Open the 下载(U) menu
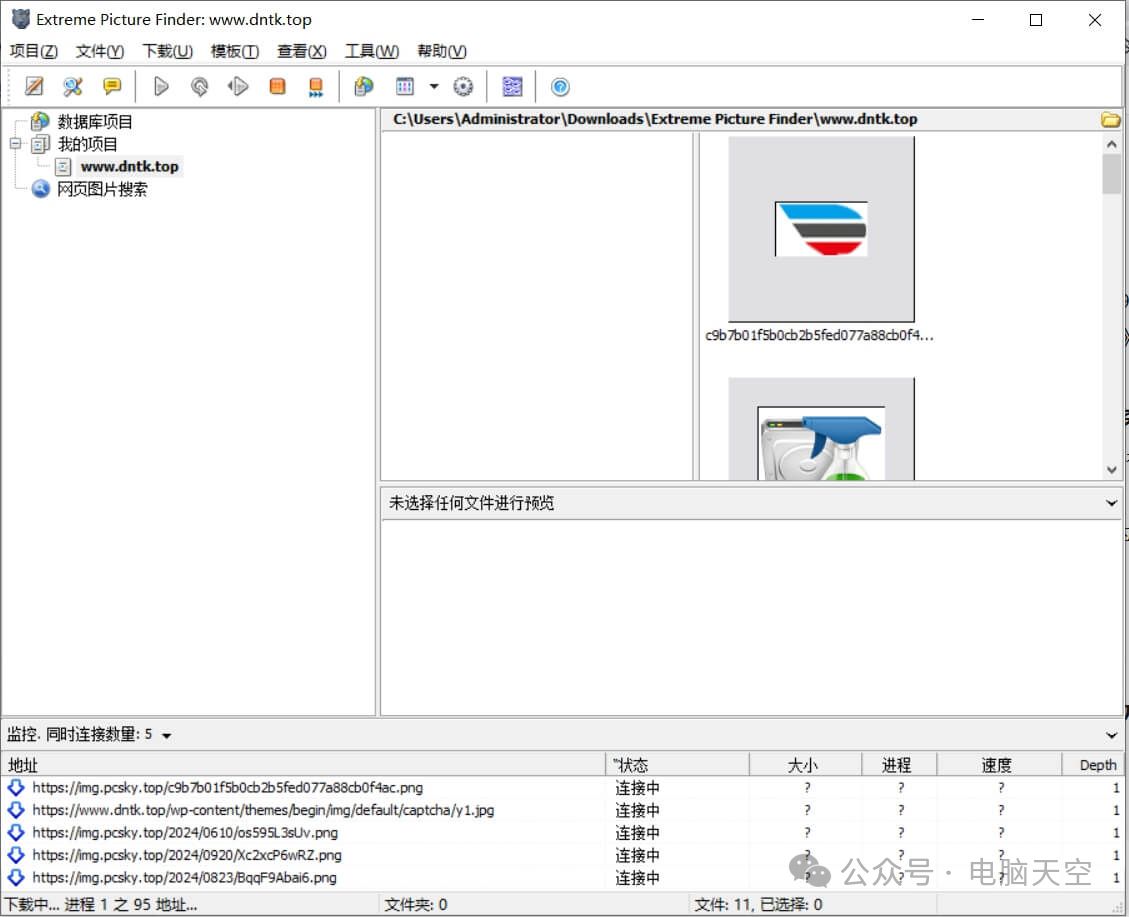 pyautogui.click(x=167, y=51)
